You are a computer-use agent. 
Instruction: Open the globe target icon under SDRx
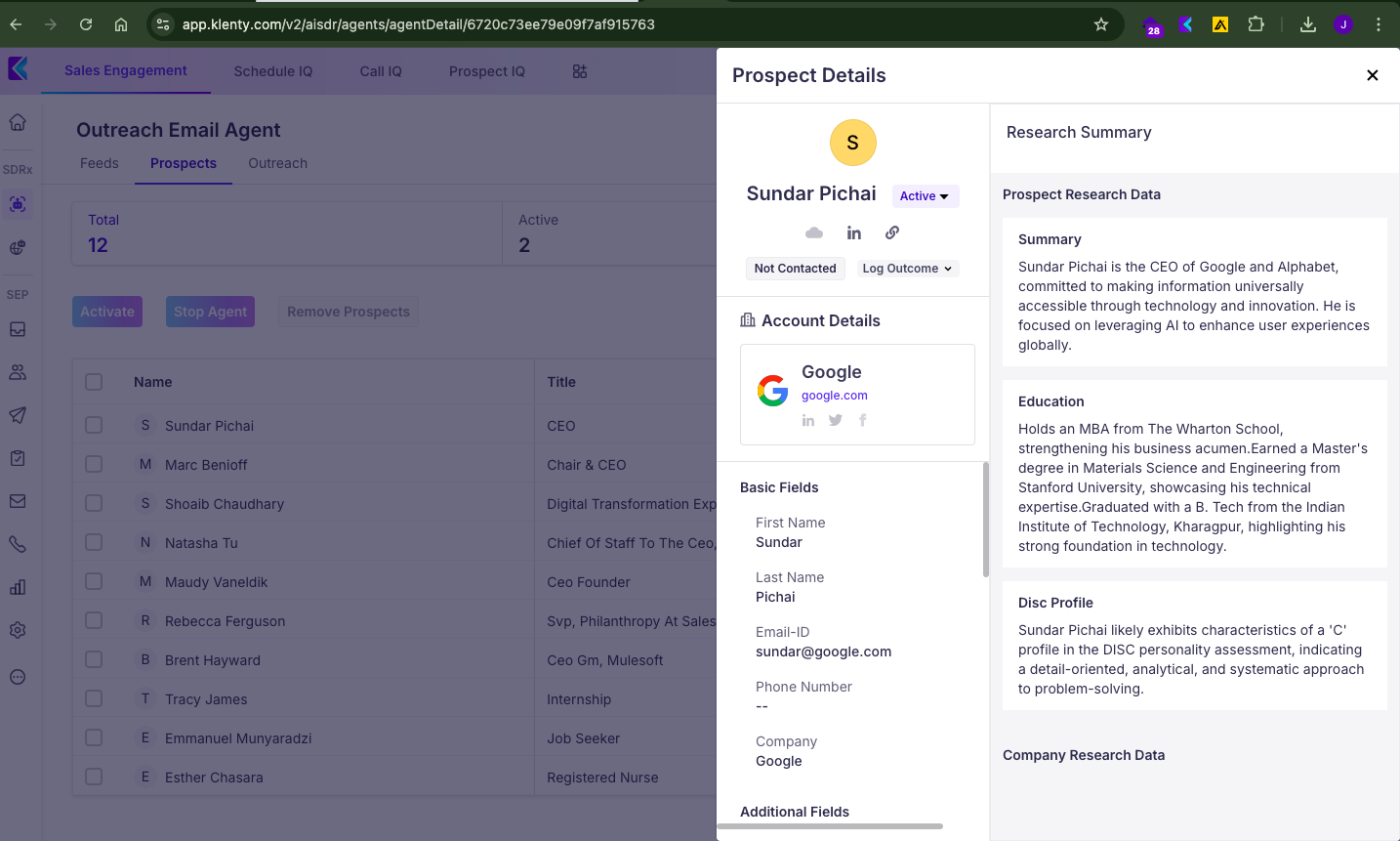point(18,247)
